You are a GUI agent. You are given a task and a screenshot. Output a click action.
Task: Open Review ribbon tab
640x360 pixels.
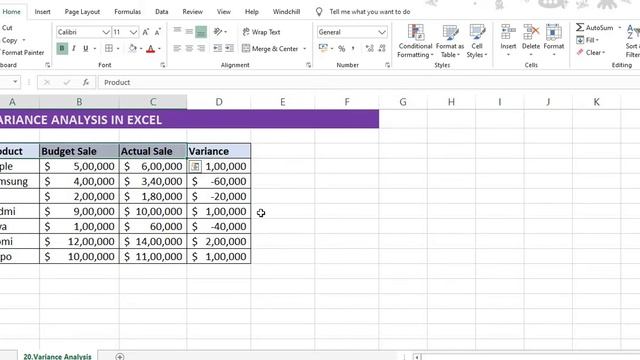192,11
